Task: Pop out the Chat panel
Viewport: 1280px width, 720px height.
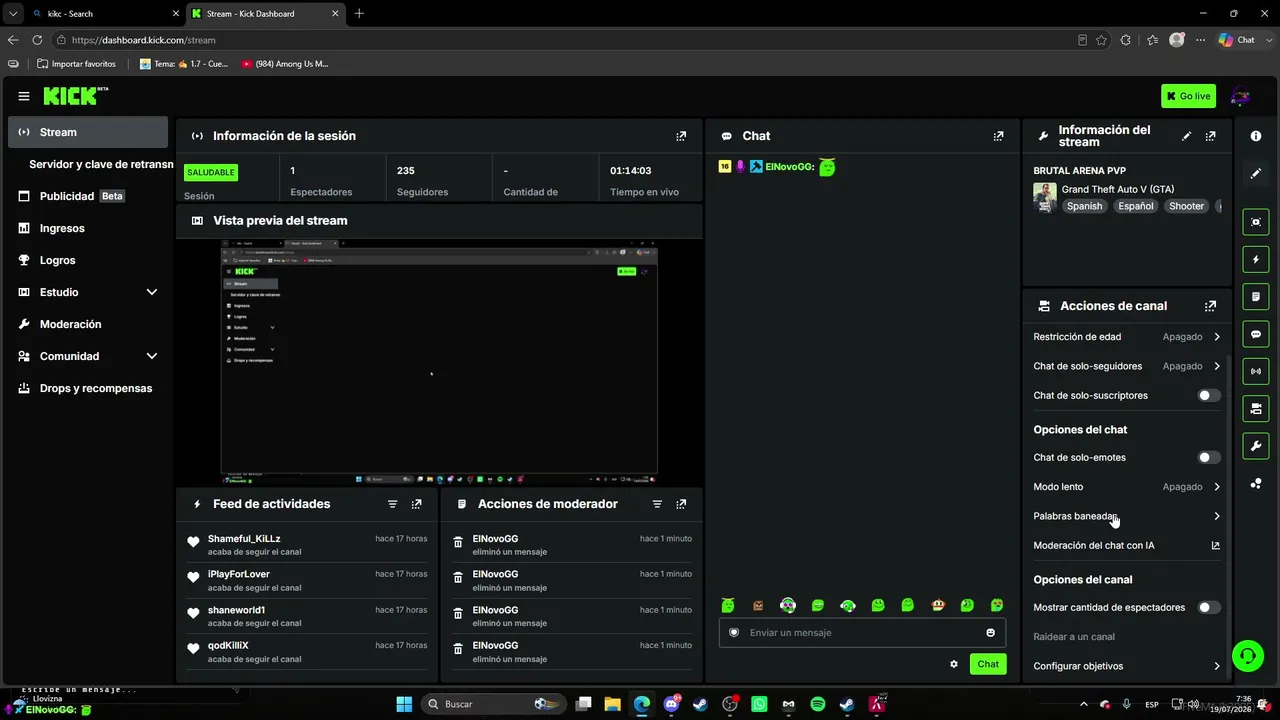Action: [x=998, y=136]
